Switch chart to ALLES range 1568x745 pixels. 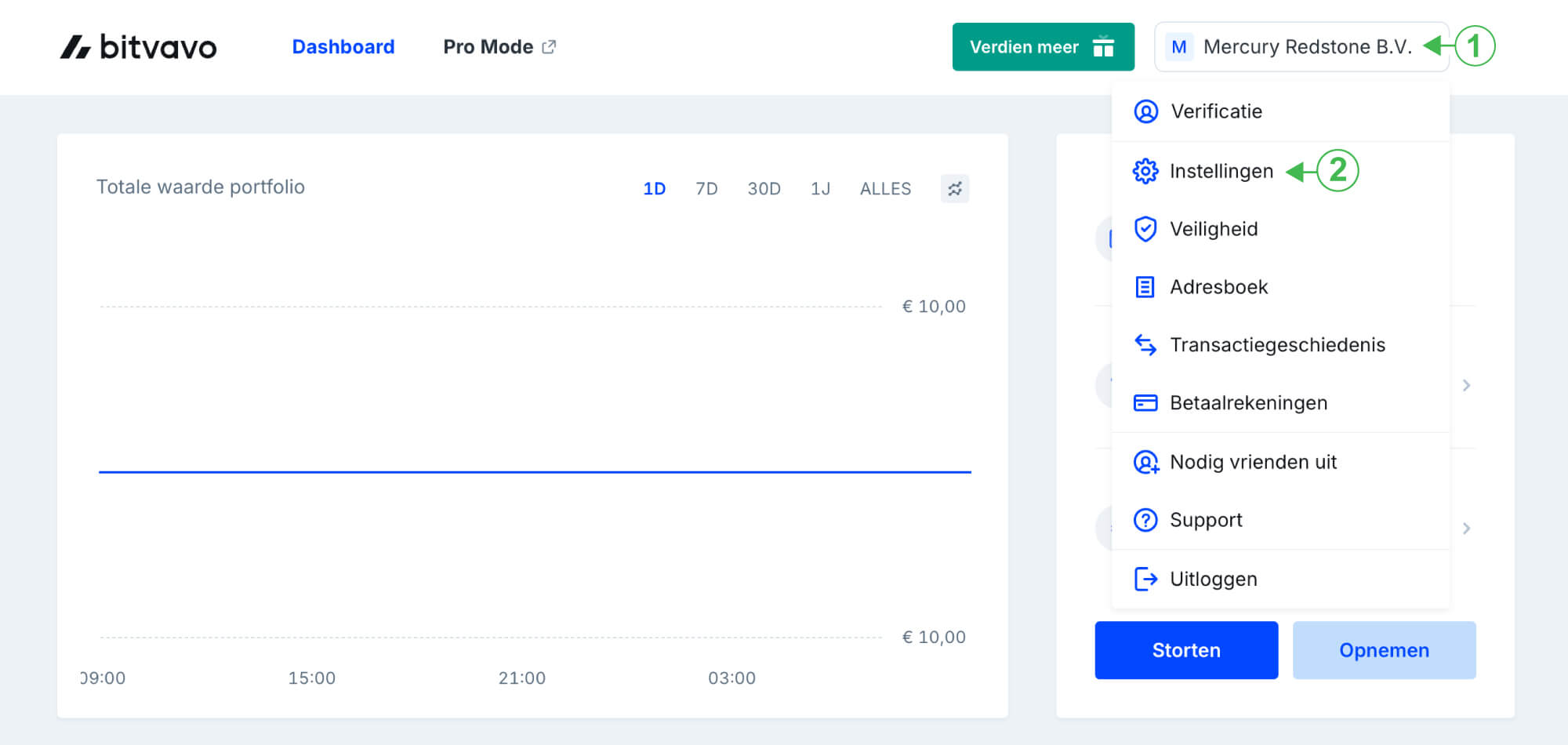[885, 189]
